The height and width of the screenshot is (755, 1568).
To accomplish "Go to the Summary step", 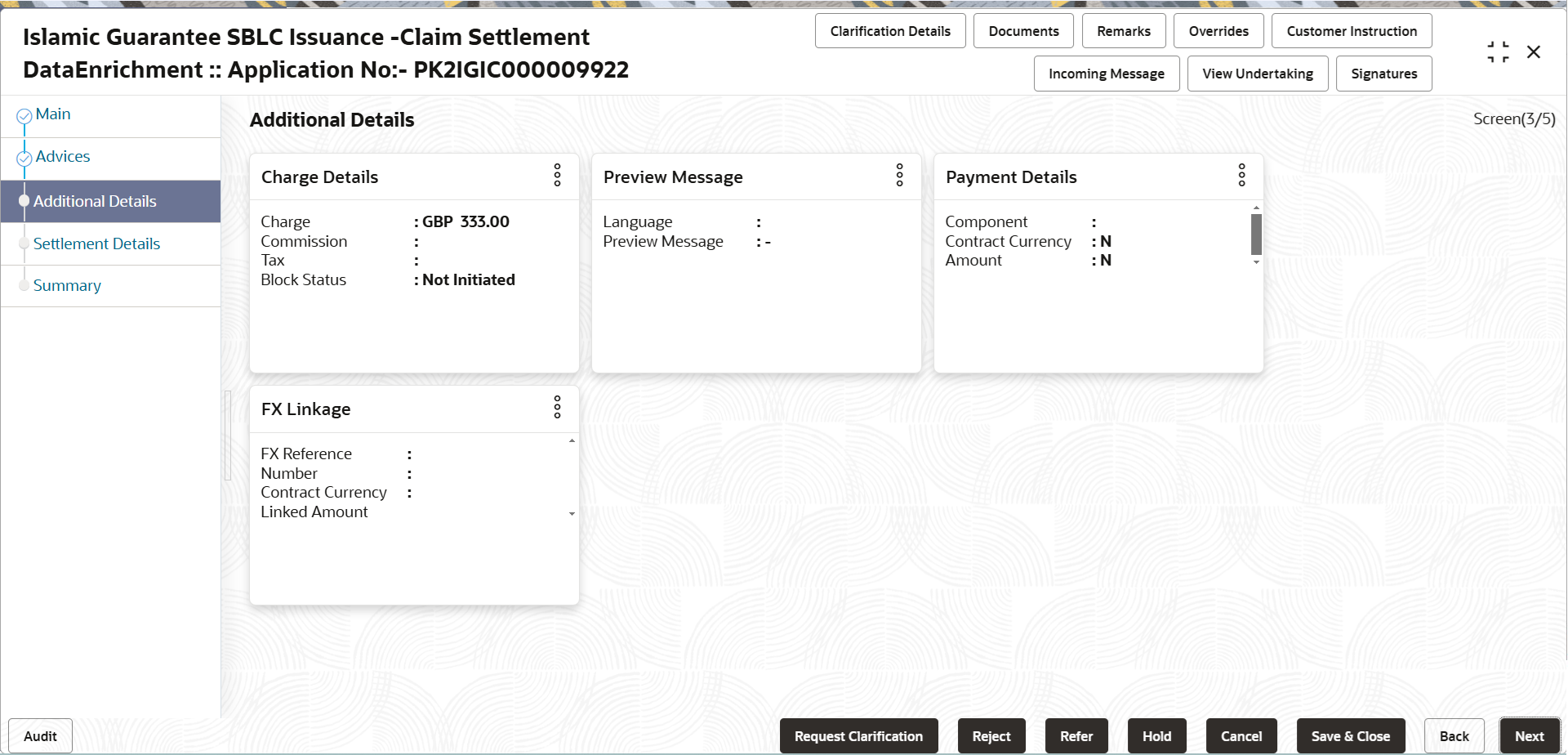I will [x=67, y=286].
